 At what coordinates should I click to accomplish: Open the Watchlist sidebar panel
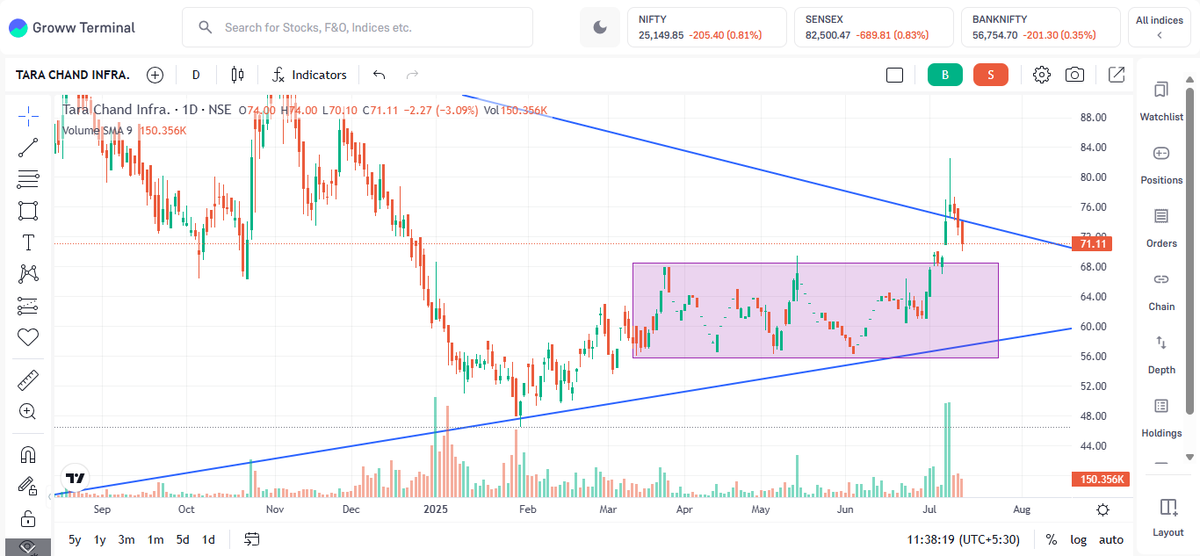1161,102
